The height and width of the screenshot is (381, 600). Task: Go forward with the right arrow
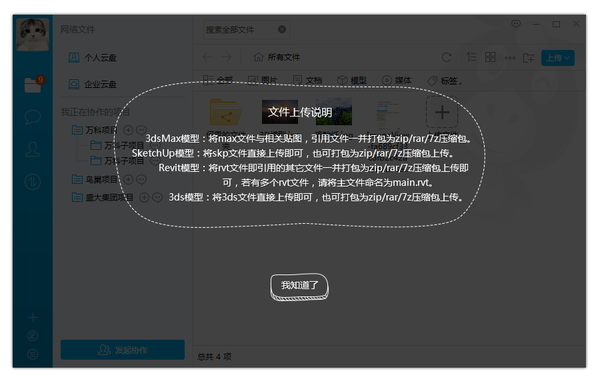point(227,57)
